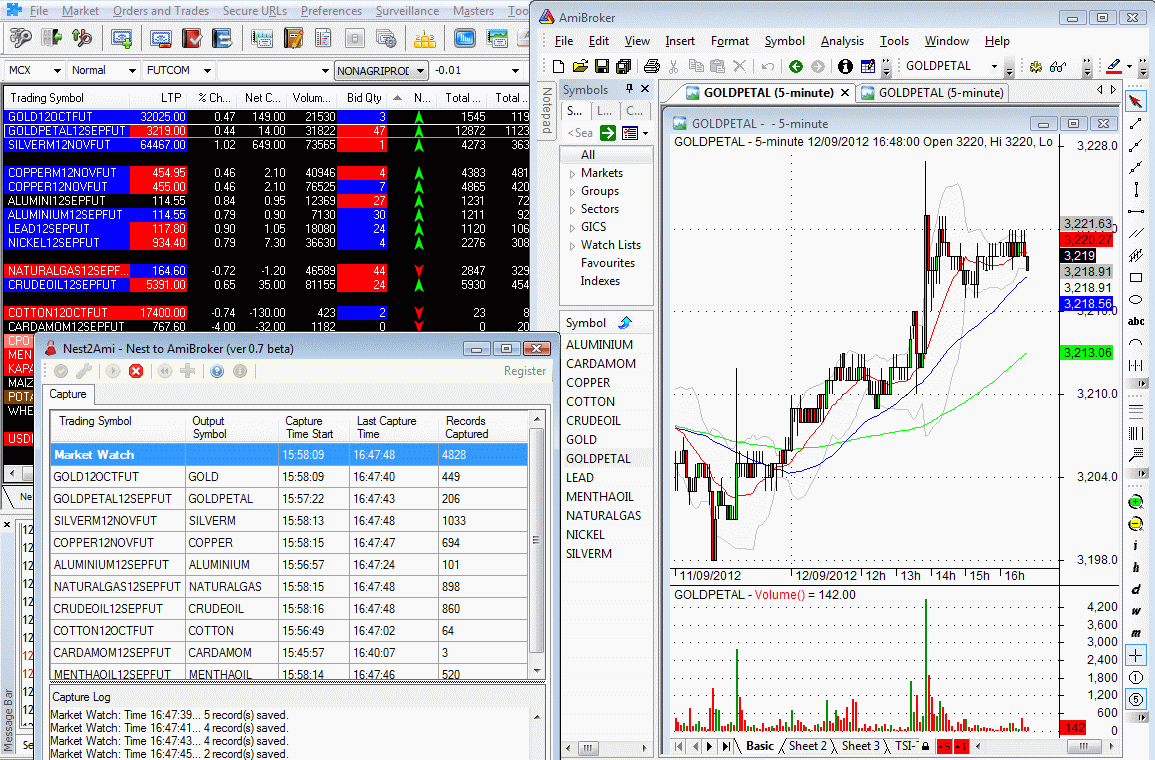This screenshot has width=1155, height=760.
Task: Click the keys login icon in Nest toolbar
Action: 20,38
